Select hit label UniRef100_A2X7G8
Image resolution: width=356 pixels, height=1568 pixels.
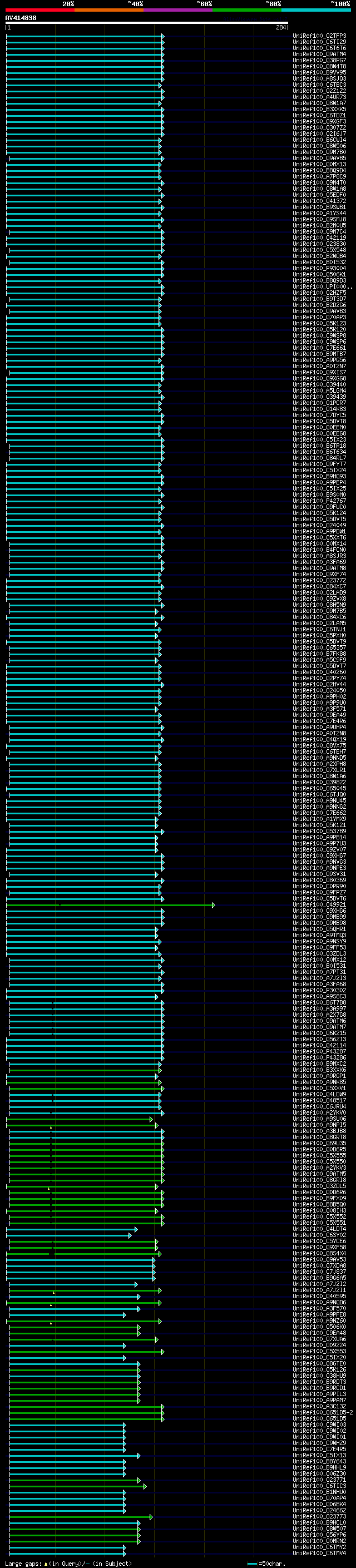click(x=319, y=1015)
